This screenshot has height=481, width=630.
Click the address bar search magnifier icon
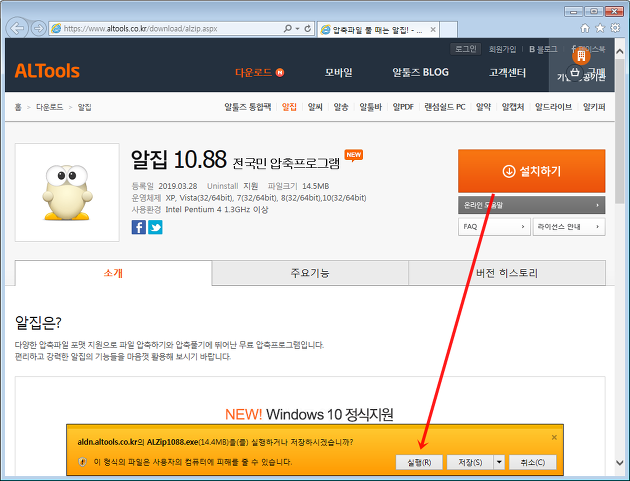pyautogui.click(x=288, y=29)
